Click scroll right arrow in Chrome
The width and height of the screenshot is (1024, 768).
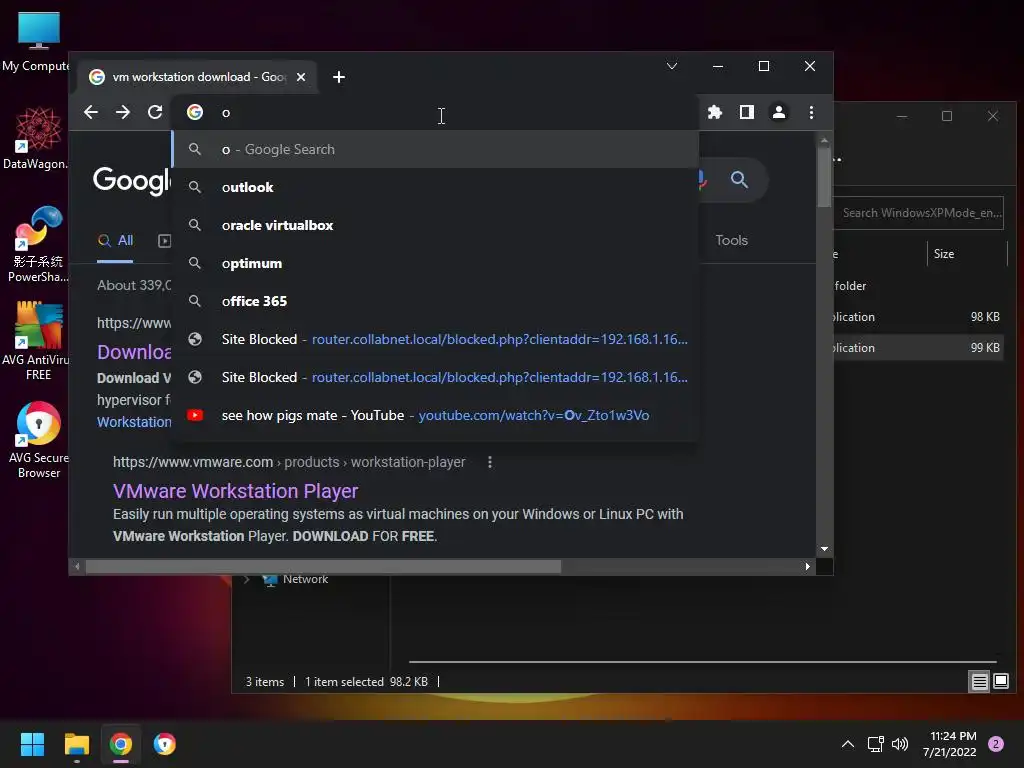[x=808, y=567]
